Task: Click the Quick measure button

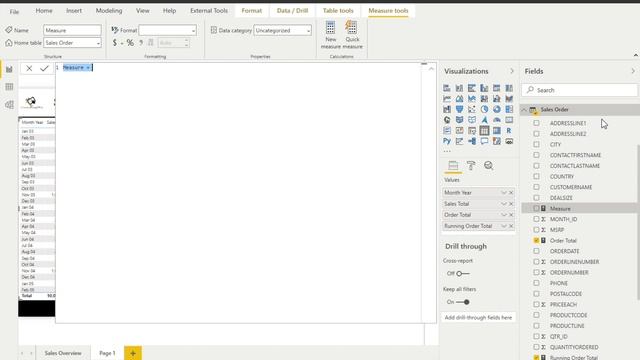Action: [x=352, y=35]
